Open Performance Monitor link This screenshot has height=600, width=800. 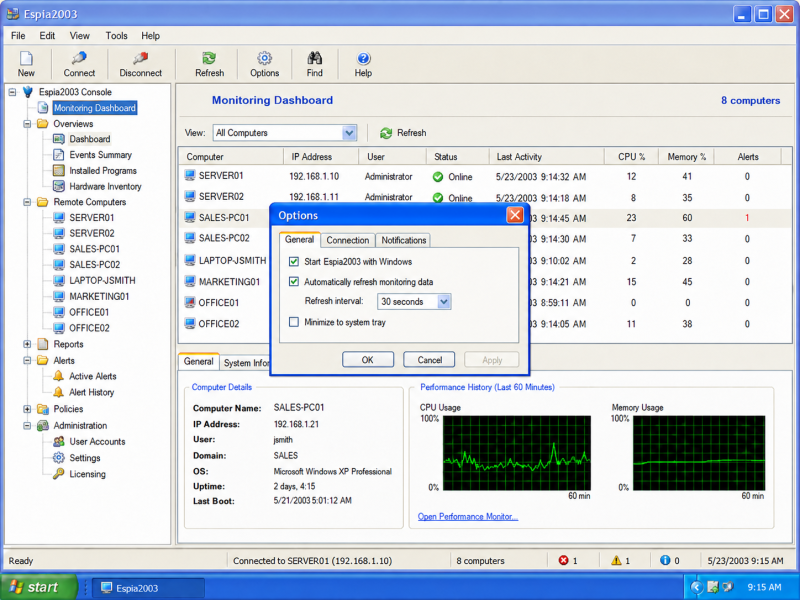[468, 516]
